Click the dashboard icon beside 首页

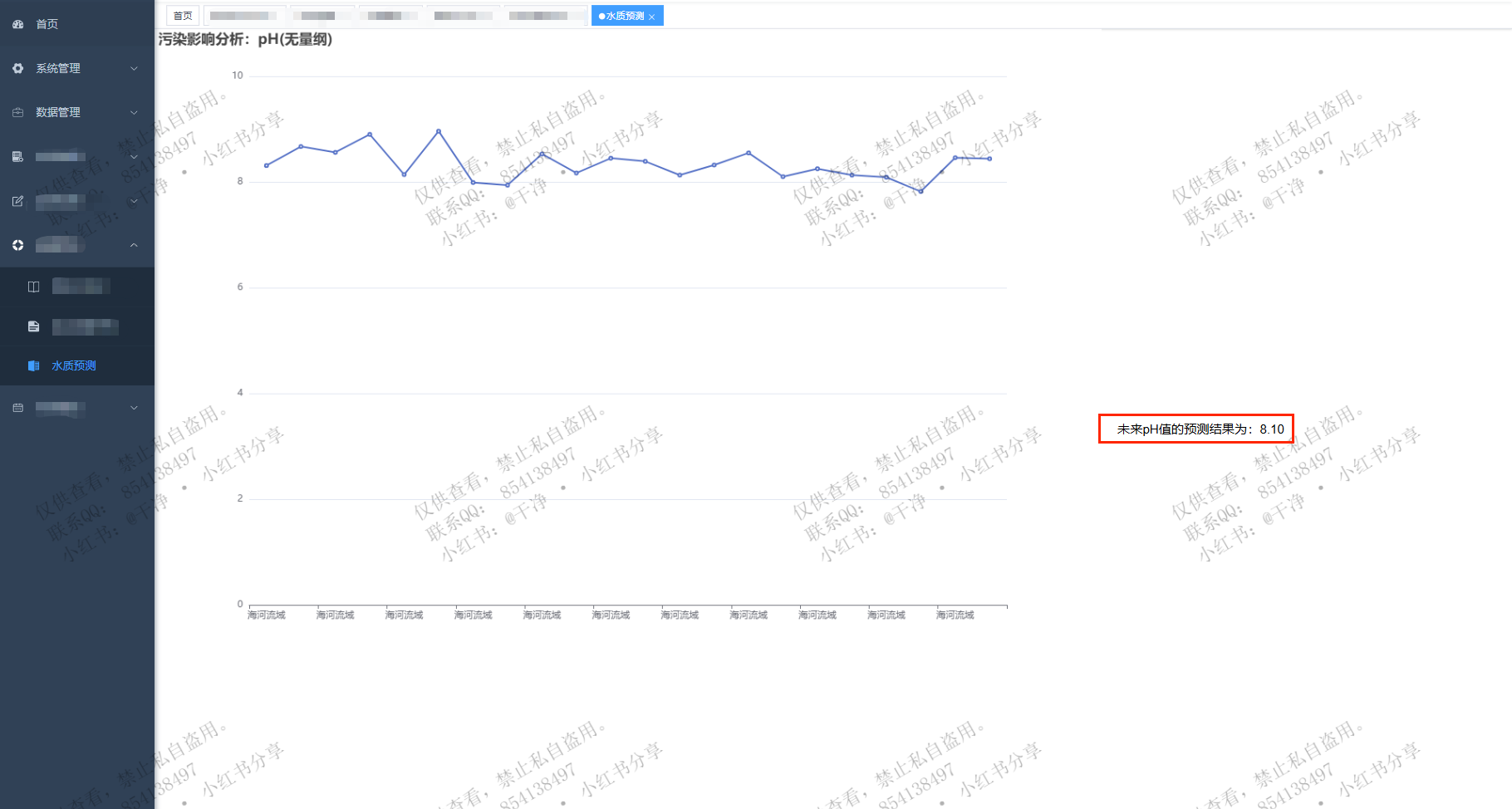pyautogui.click(x=18, y=24)
